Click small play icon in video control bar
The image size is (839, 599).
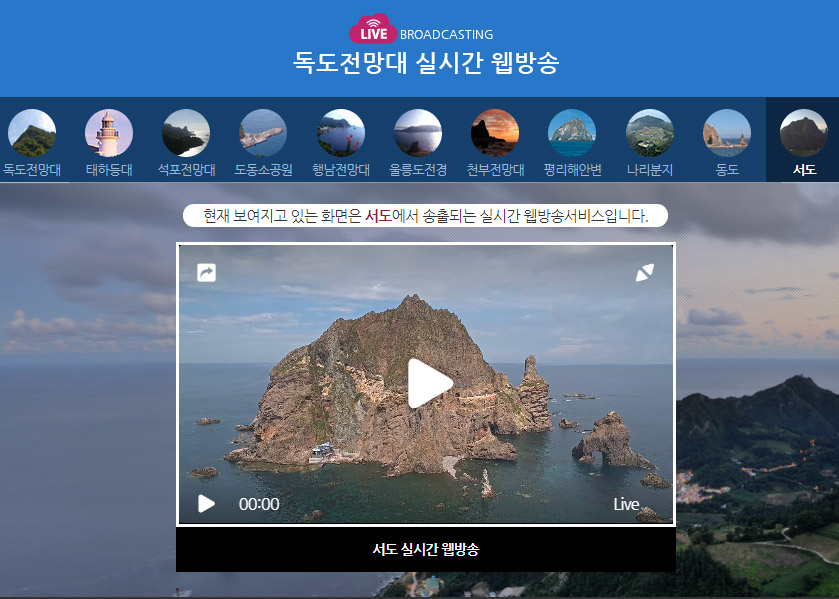pos(206,504)
